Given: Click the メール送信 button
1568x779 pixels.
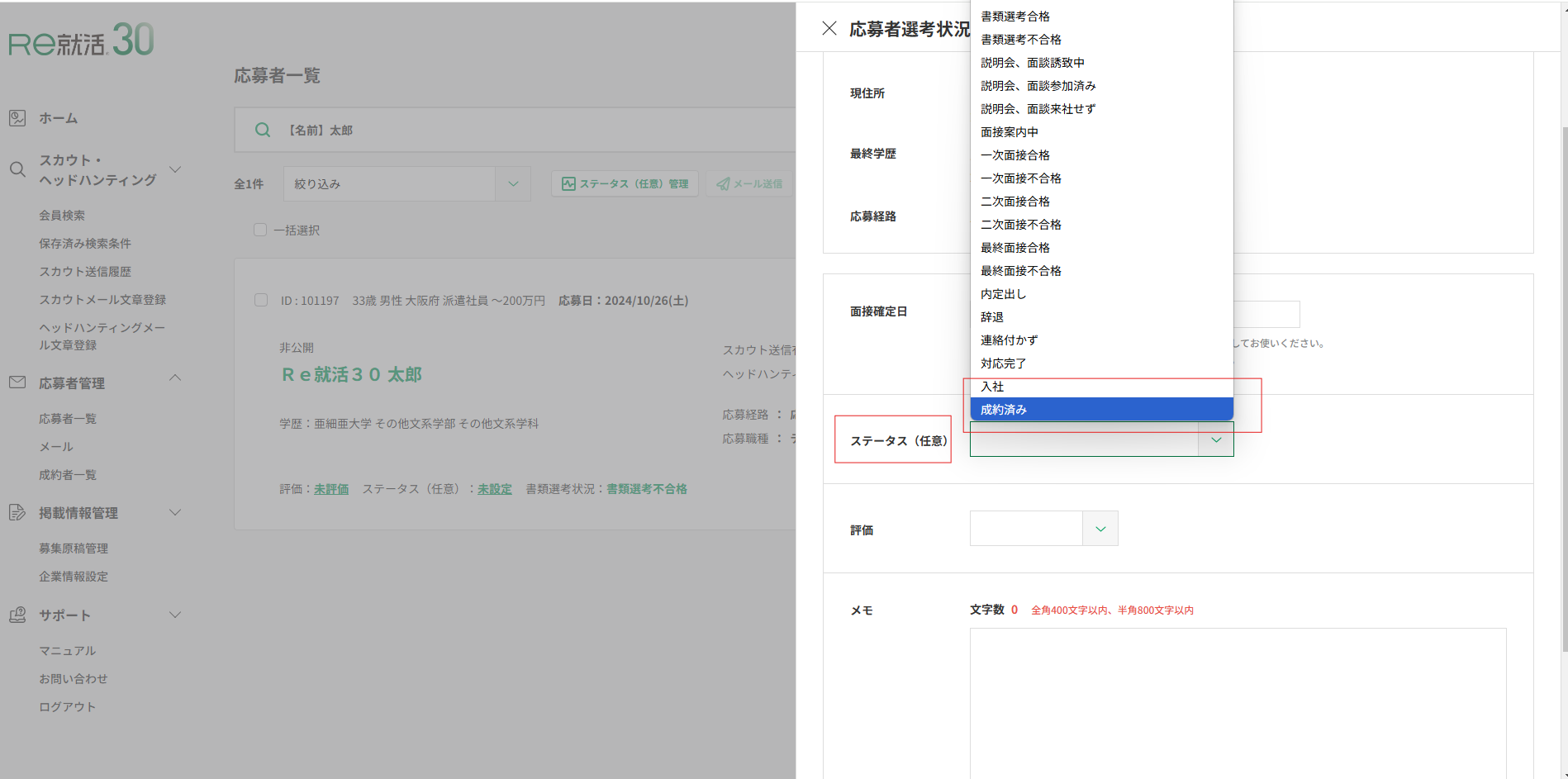Looking at the screenshot, I should [749, 183].
